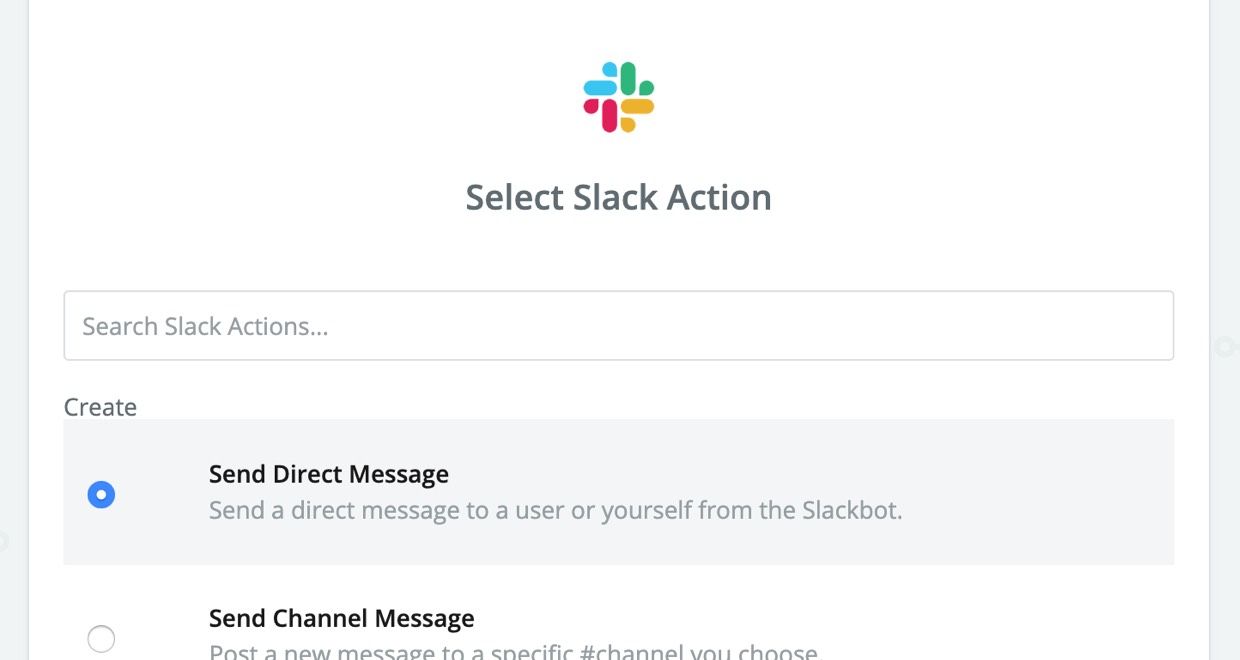This screenshot has height=660, width=1240.
Task: Choose the Send Channel Message title
Action: (342, 618)
